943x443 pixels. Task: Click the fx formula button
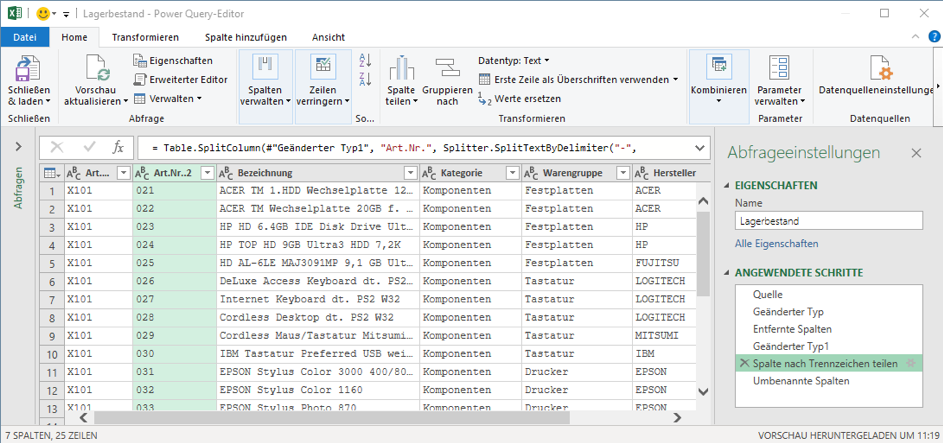(x=118, y=148)
